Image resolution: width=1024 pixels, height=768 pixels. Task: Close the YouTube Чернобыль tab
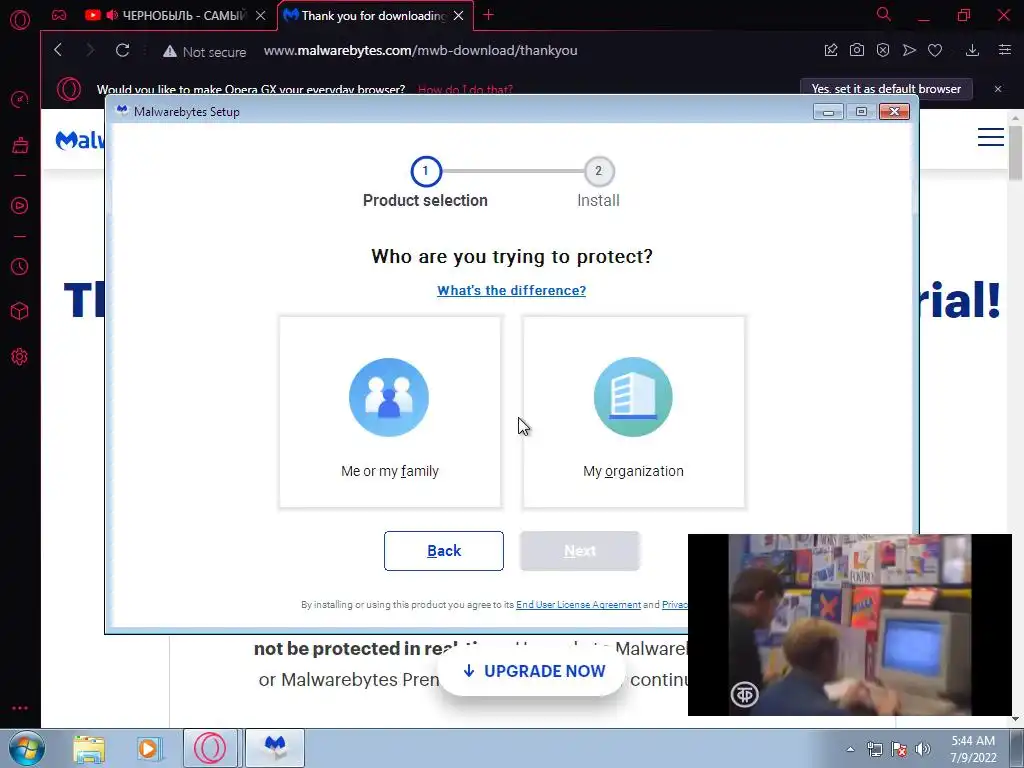click(261, 16)
